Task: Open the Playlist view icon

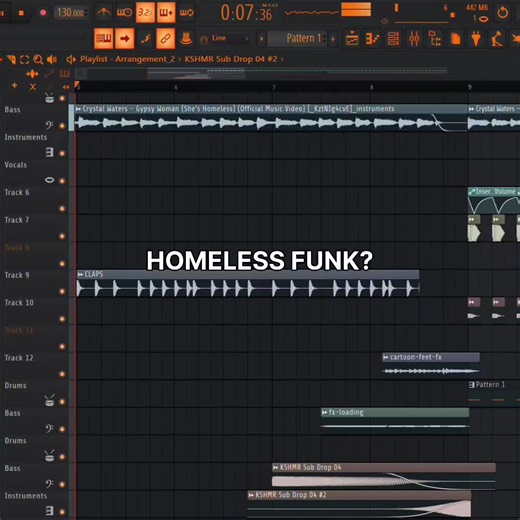Action: coord(352,39)
